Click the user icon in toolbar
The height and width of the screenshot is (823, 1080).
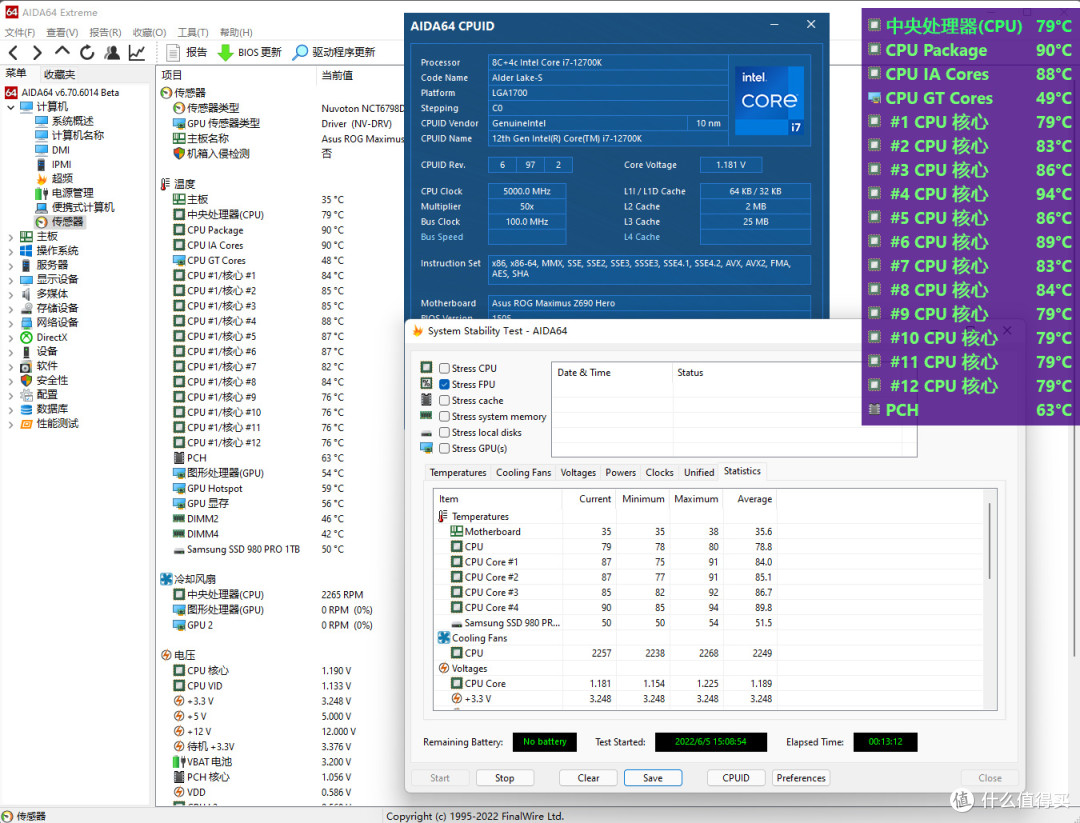pos(112,52)
